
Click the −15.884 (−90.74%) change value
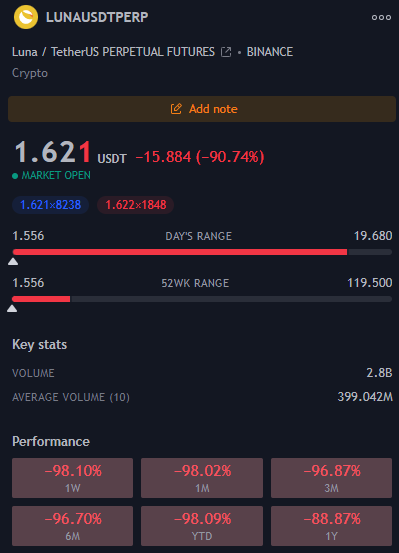(200, 157)
